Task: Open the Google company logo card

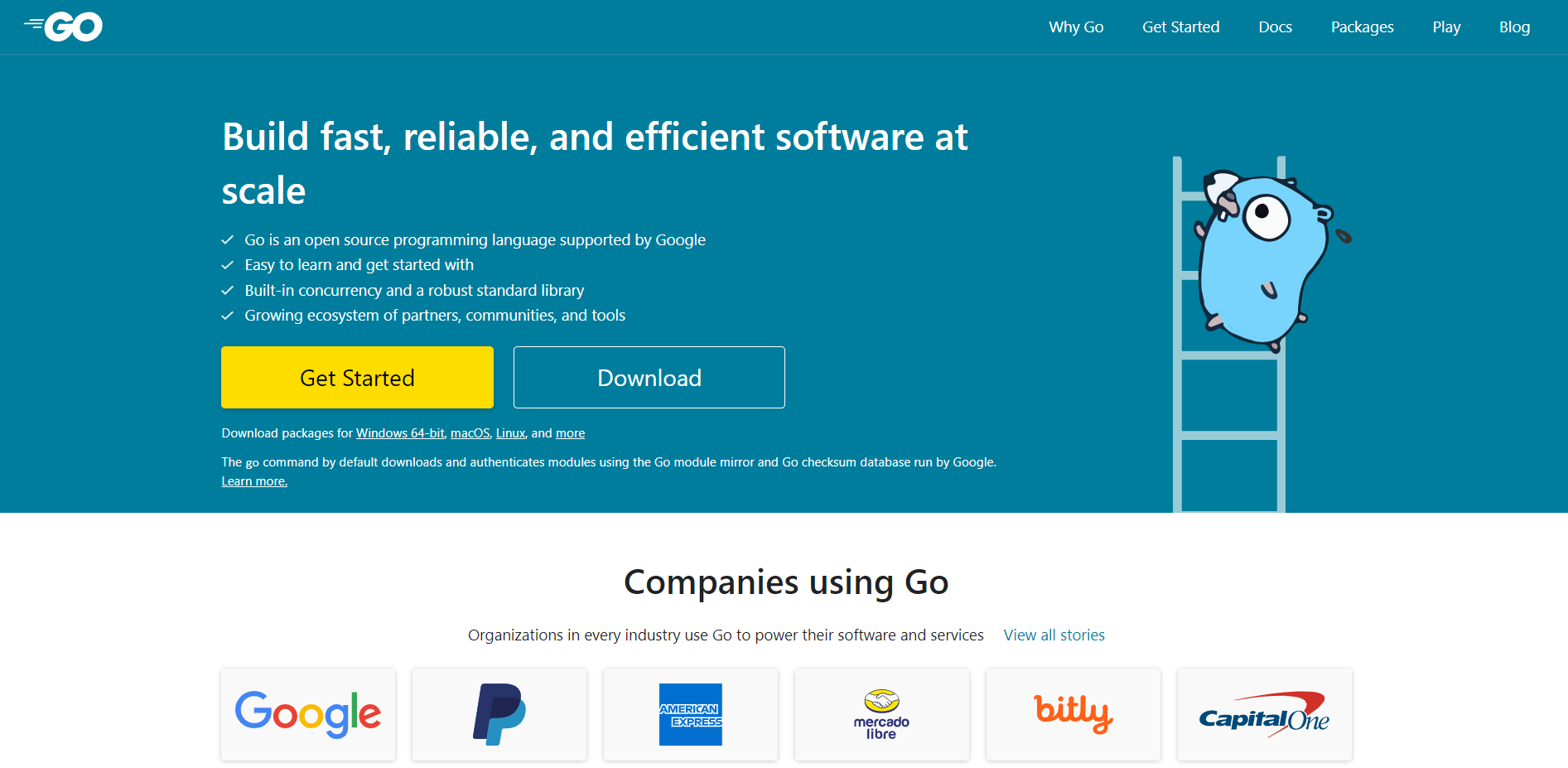Action: pyautogui.click(x=308, y=714)
